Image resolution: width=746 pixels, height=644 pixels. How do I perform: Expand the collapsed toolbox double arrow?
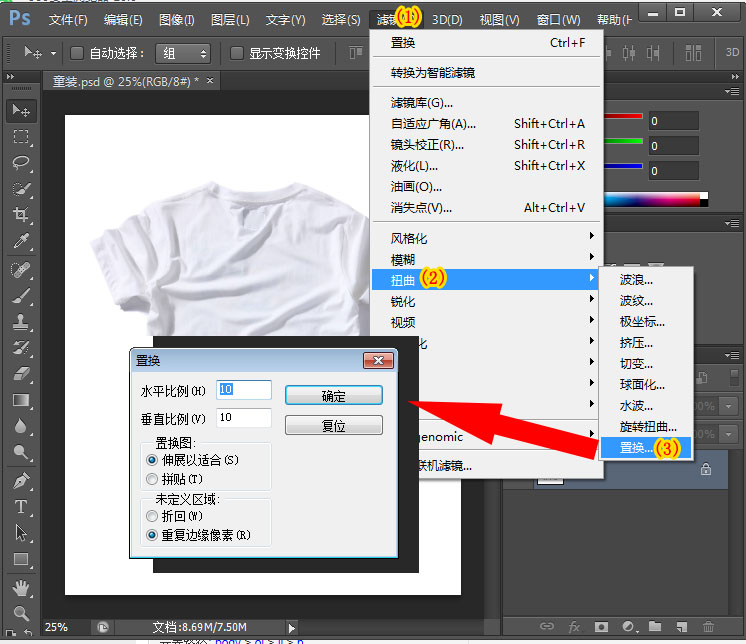[x=10, y=76]
